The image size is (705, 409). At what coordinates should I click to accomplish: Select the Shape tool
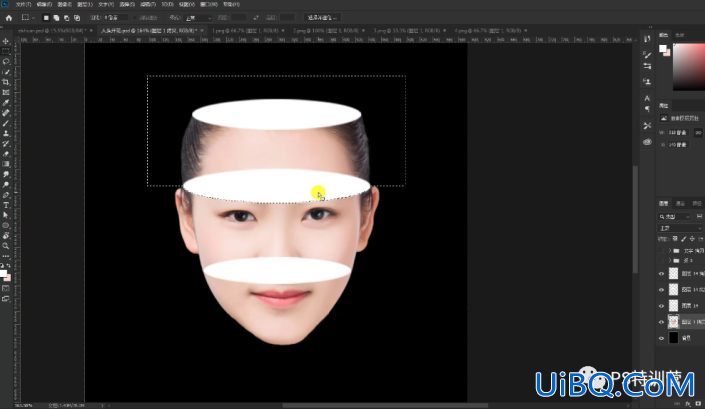6,226
